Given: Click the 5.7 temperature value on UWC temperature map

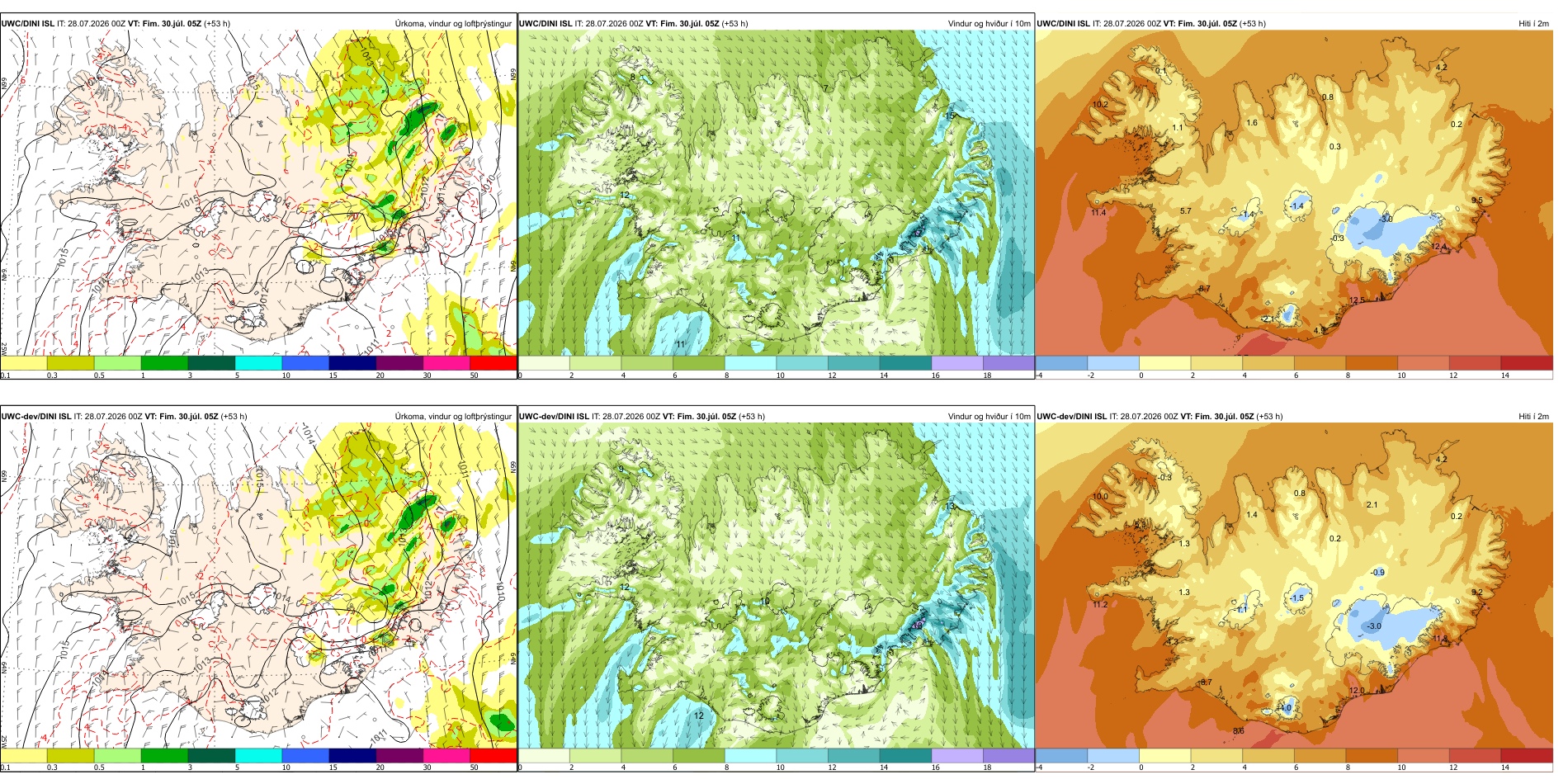Looking at the screenshot, I should [1186, 211].
